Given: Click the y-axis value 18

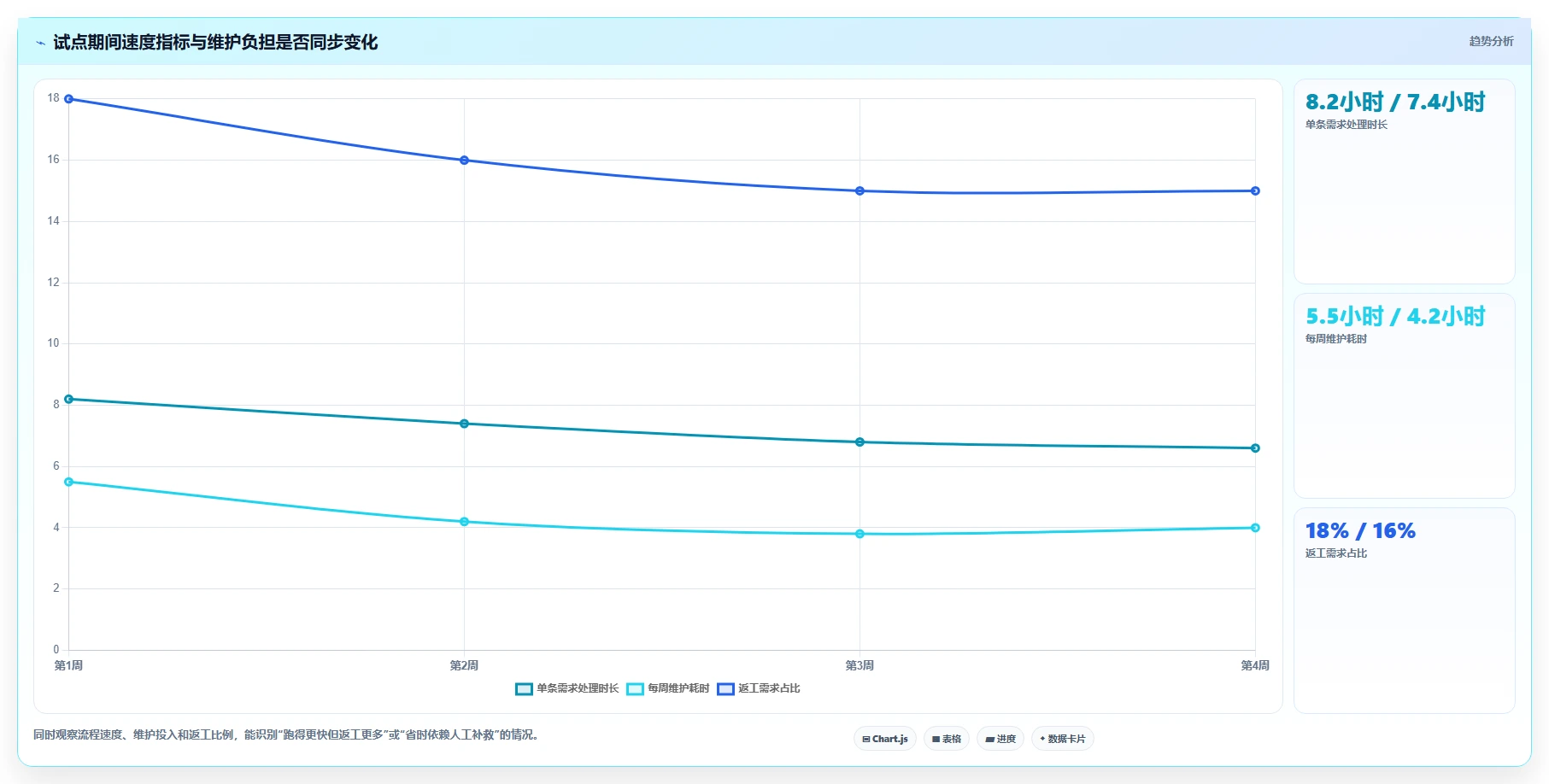Looking at the screenshot, I should tap(54, 98).
